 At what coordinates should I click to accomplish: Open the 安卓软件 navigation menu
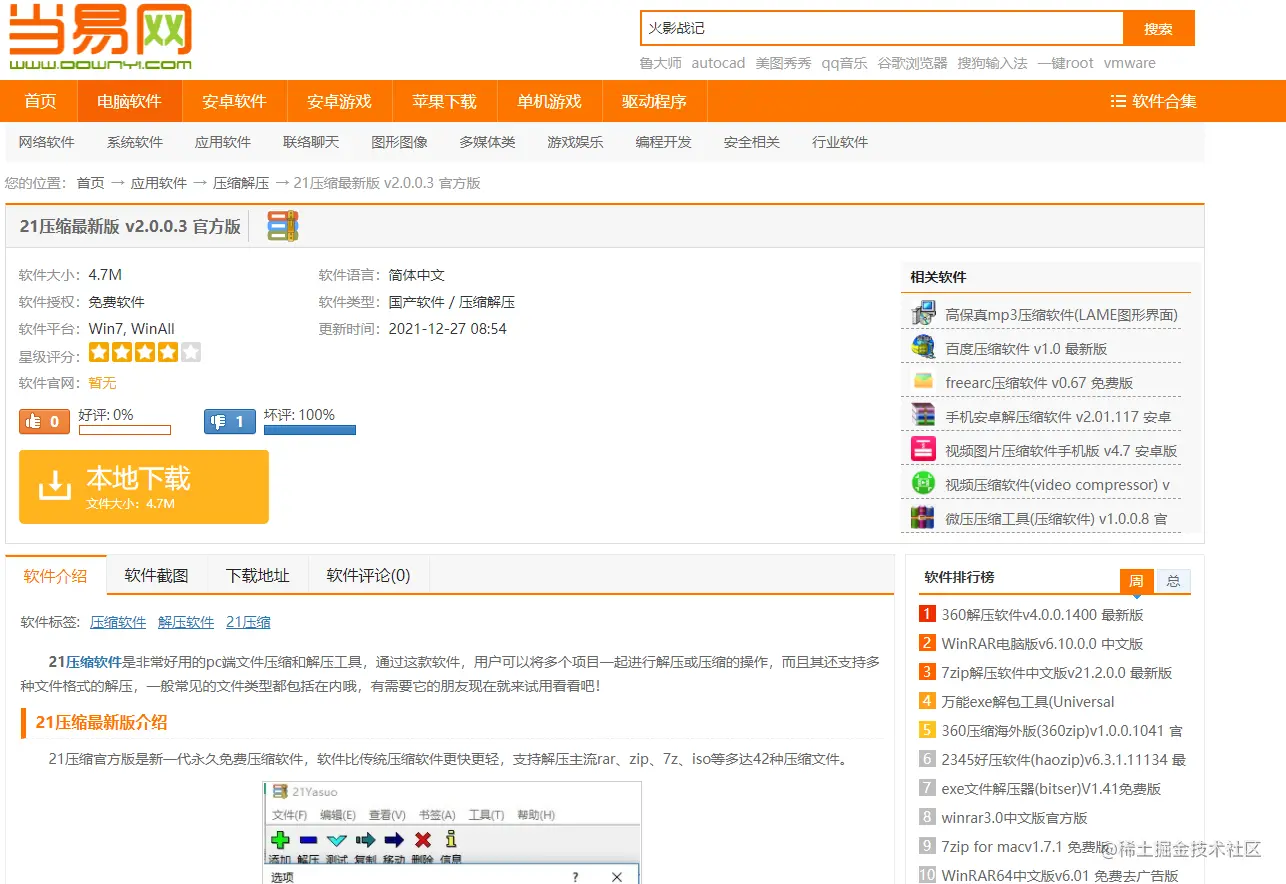tap(234, 101)
